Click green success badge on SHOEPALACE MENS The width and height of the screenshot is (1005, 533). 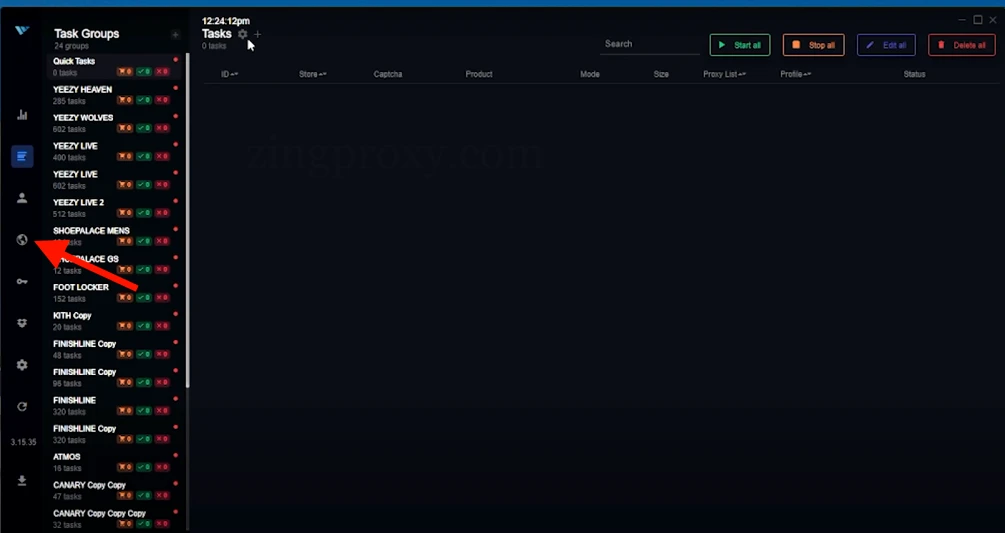point(144,241)
